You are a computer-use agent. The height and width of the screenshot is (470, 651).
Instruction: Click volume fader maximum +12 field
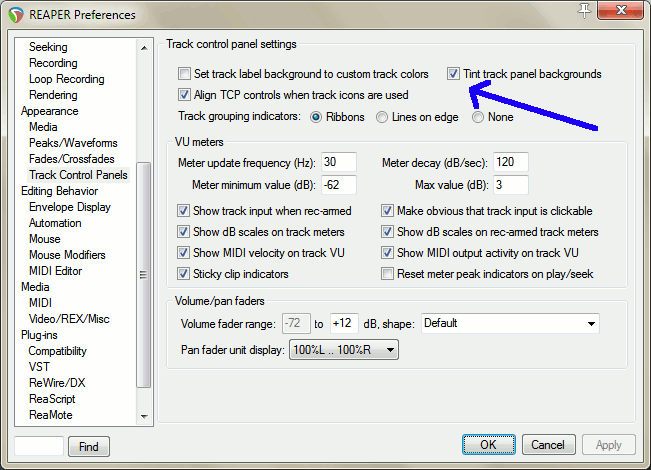(344, 323)
